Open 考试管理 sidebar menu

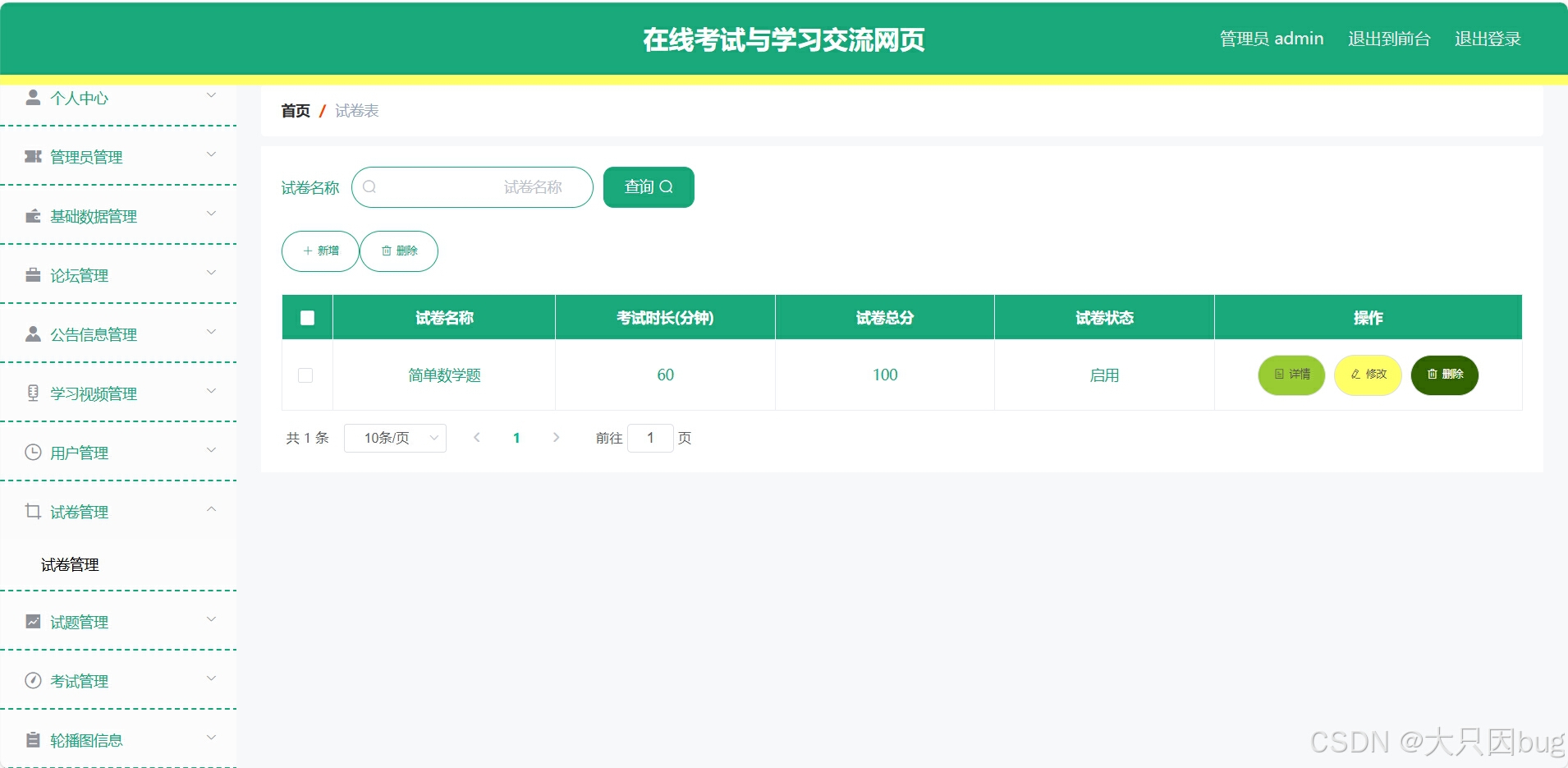(118, 681)
